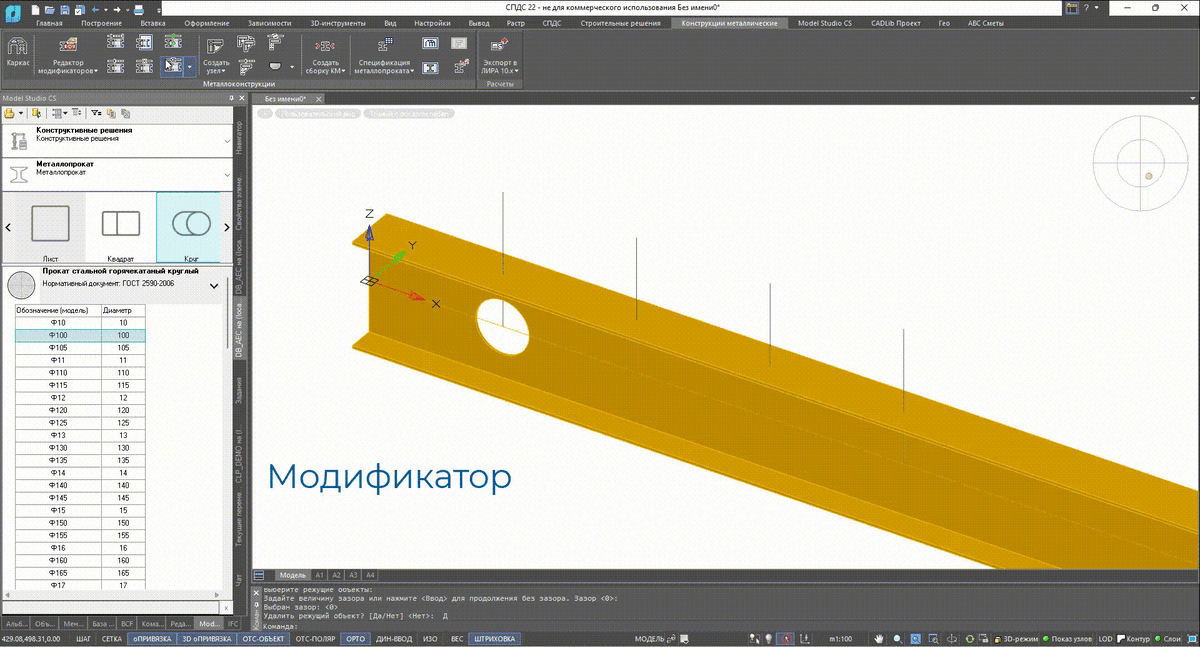Click right arrow in profile shape carousel

click(226, 227)
